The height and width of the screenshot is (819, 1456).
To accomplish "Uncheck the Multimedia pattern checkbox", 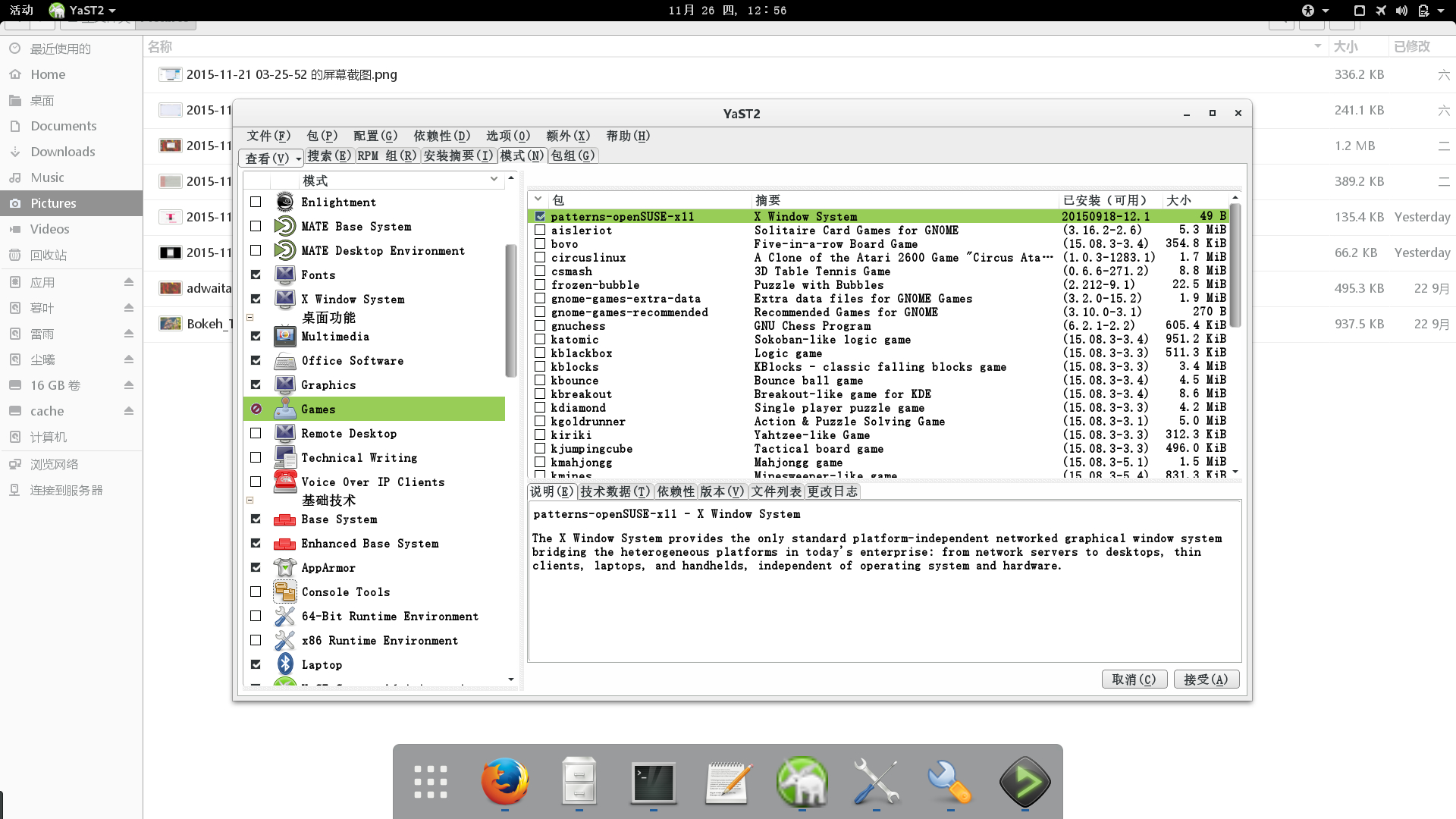I will (x=256, y=336).
